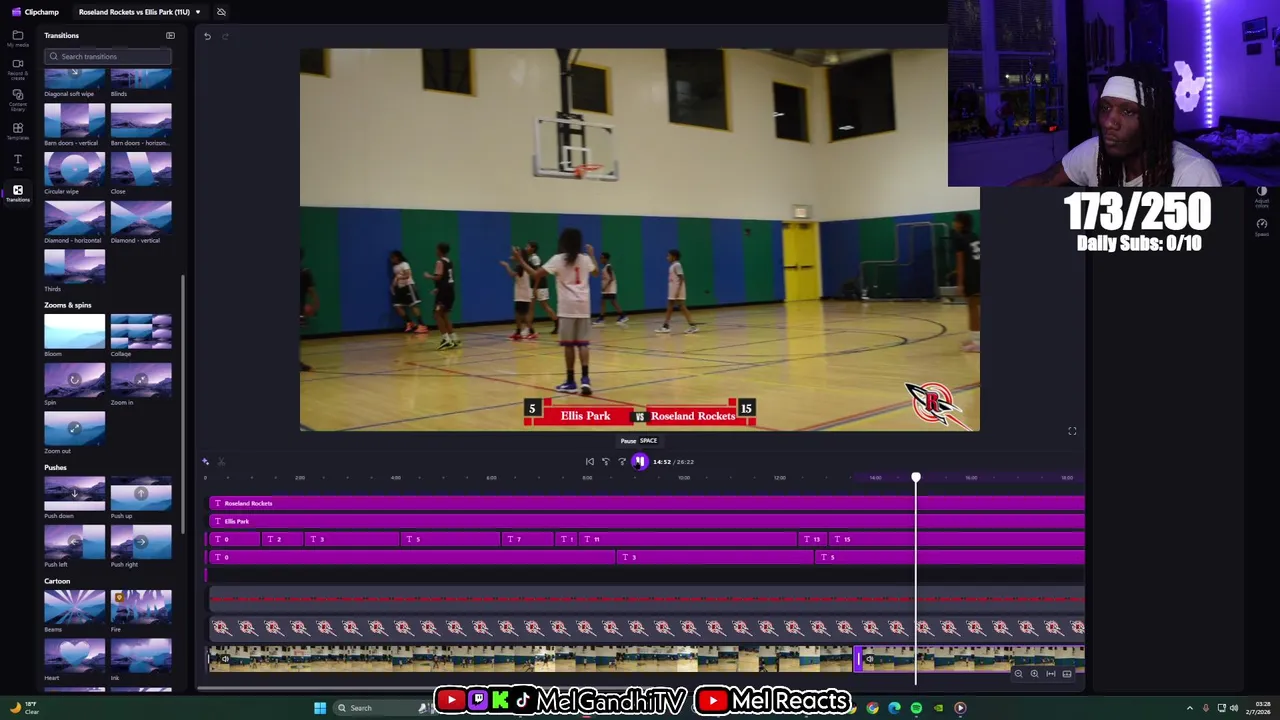The height and width of the screenshot is (720, 1280).
Task: Select the Zoom in transition
Action: click(141, 380)
